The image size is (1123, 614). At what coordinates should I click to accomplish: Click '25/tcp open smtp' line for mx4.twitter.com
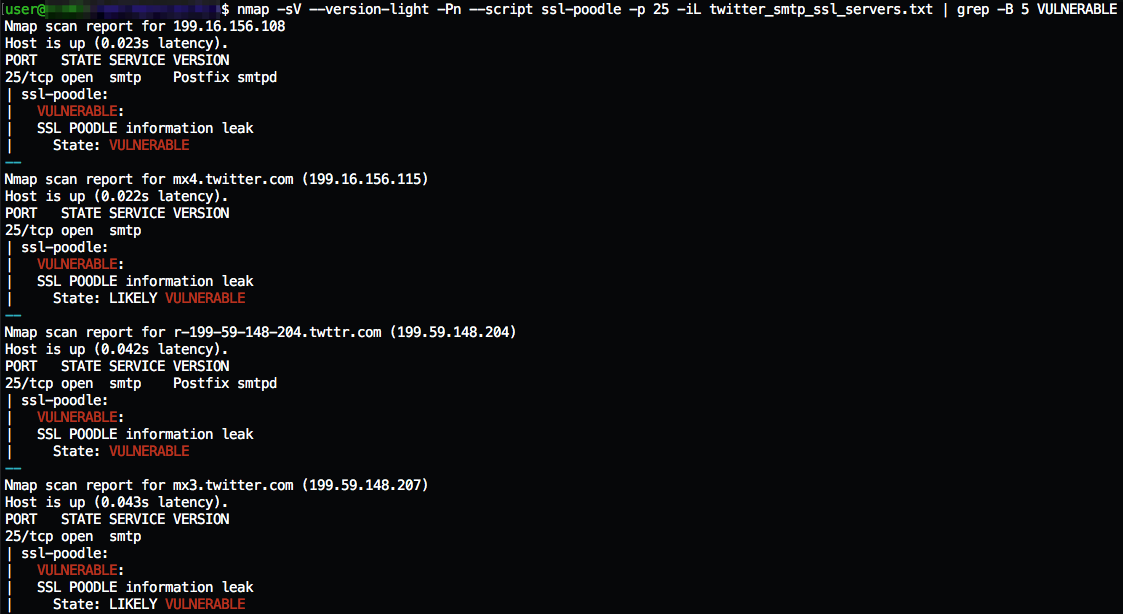(x=73, y=231)
